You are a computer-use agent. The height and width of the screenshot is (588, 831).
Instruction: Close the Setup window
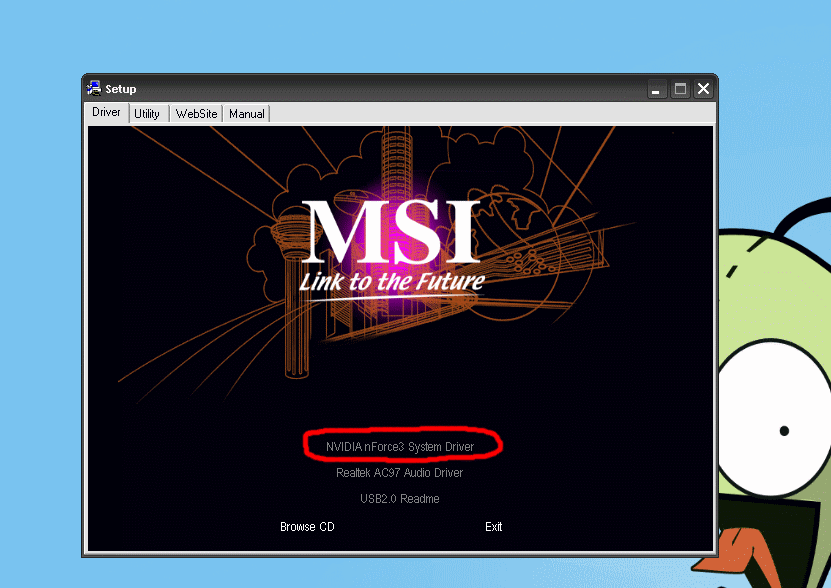coord(703,89)
